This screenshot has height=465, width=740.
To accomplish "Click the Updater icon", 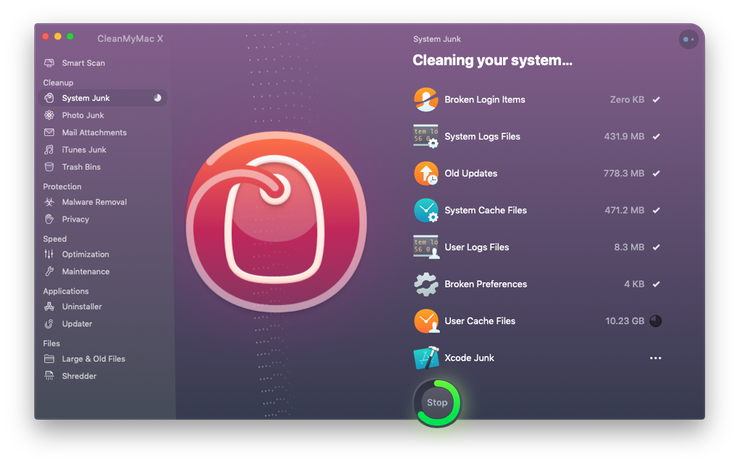I will [49, 324].
